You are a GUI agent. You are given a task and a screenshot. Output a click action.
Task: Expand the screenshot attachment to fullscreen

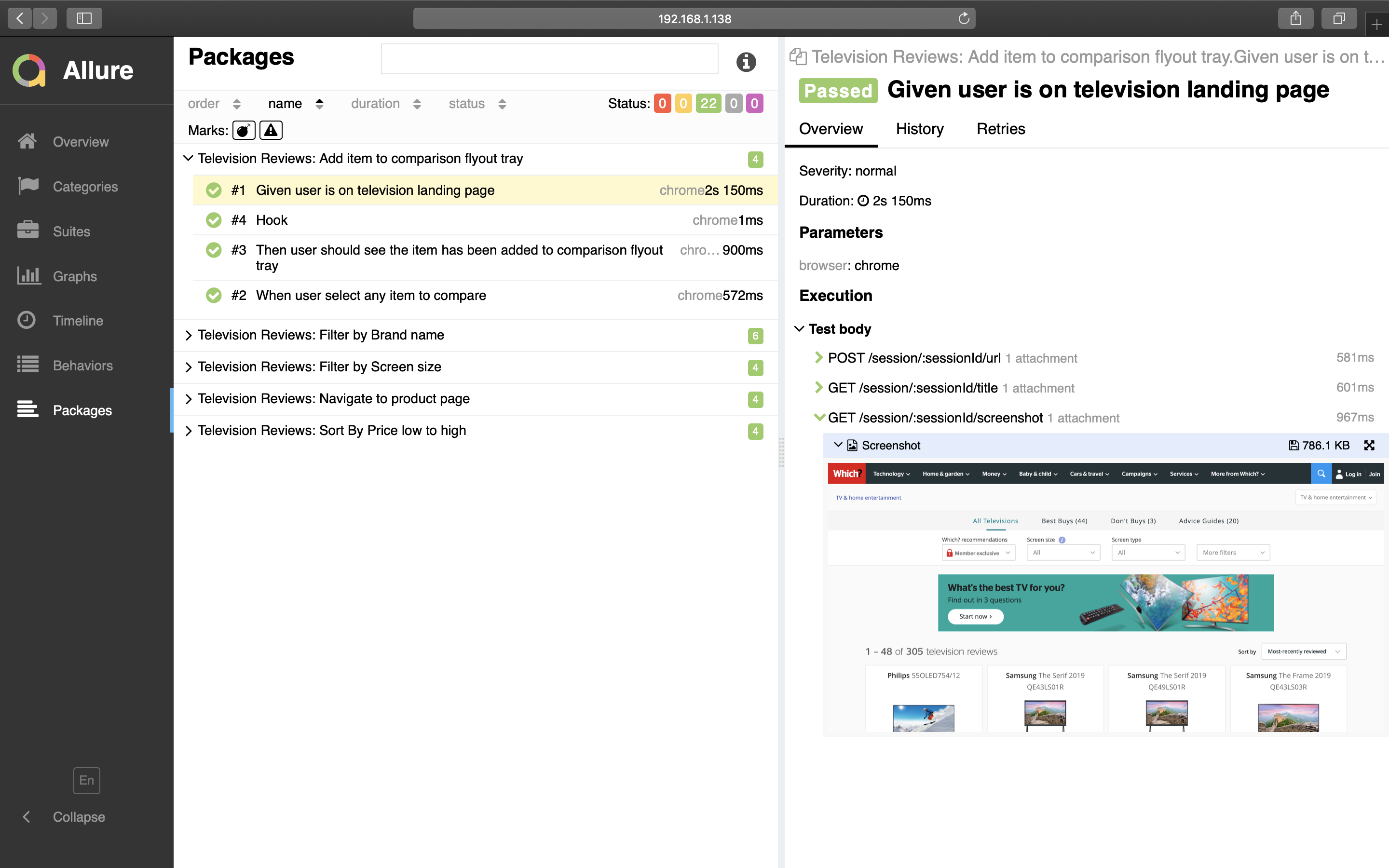[x=1370, y=445]
